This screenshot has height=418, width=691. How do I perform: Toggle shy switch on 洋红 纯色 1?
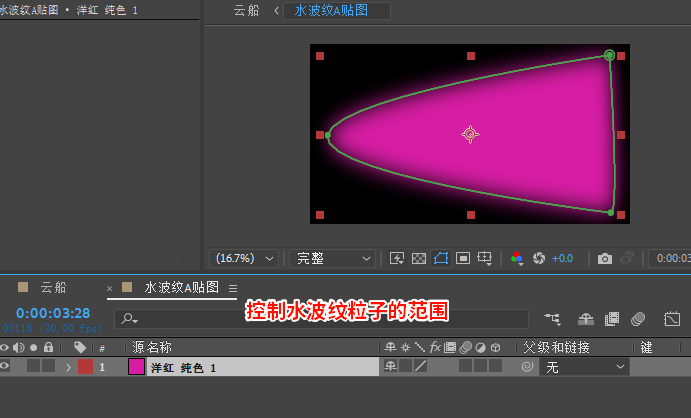[x=390, y=366]
